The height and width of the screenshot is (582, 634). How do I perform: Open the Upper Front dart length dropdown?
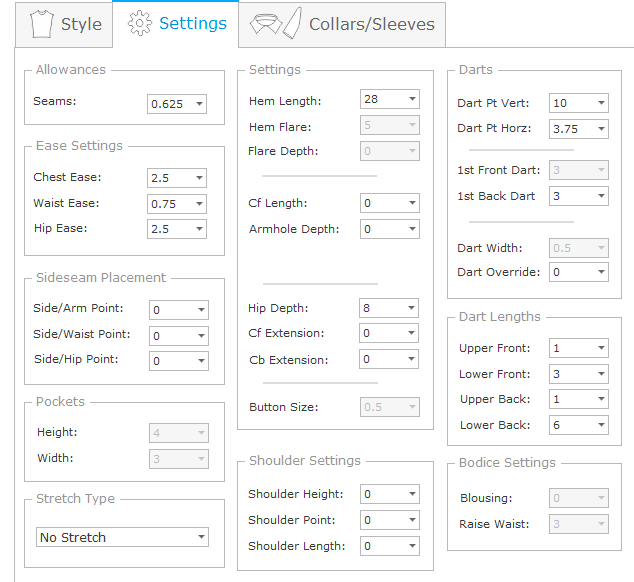tap(600, 348)
